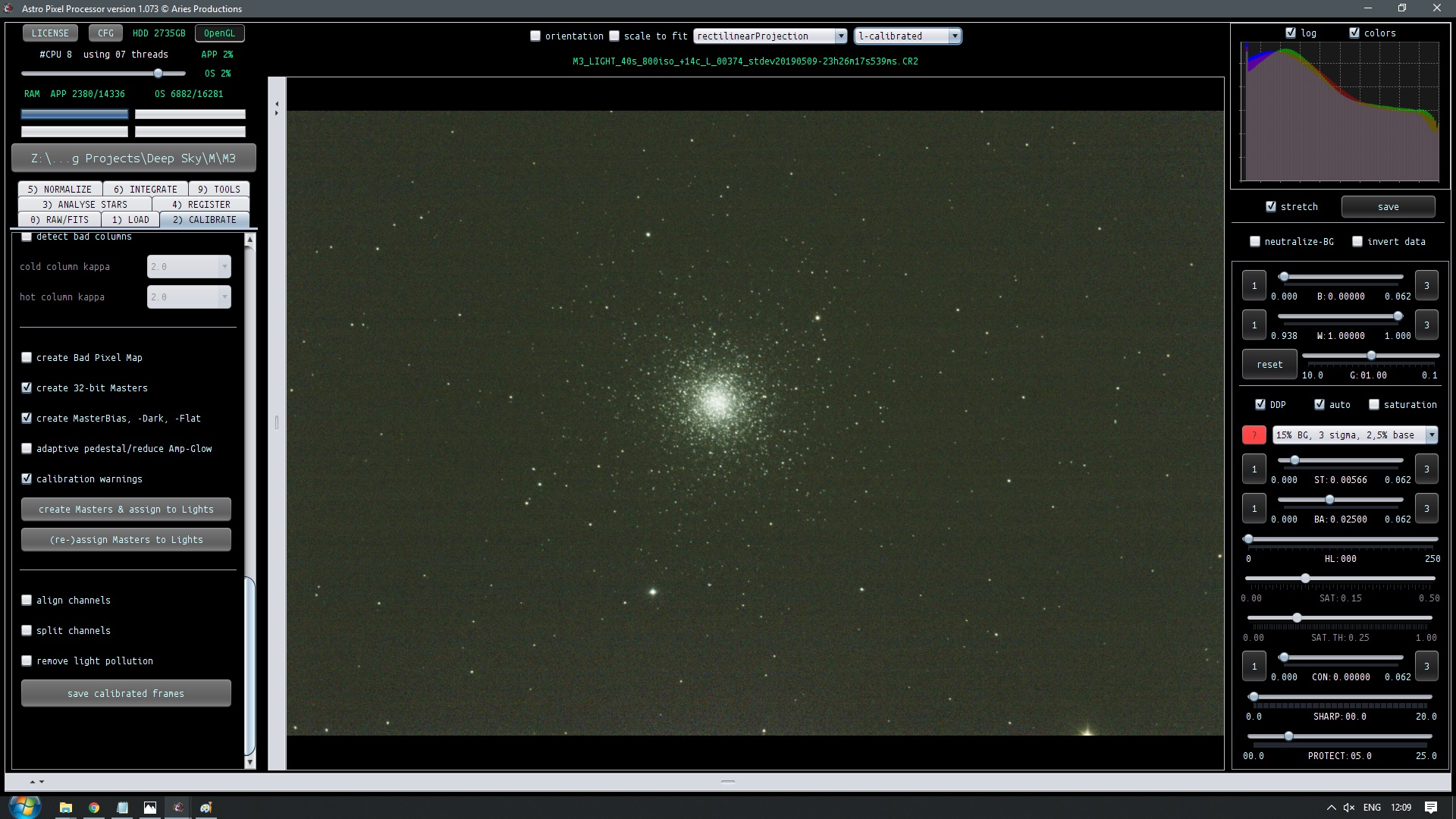This screenshot has width=1456, height=819.
Task: Click the working directory path field
Action: tap(133, 158)
